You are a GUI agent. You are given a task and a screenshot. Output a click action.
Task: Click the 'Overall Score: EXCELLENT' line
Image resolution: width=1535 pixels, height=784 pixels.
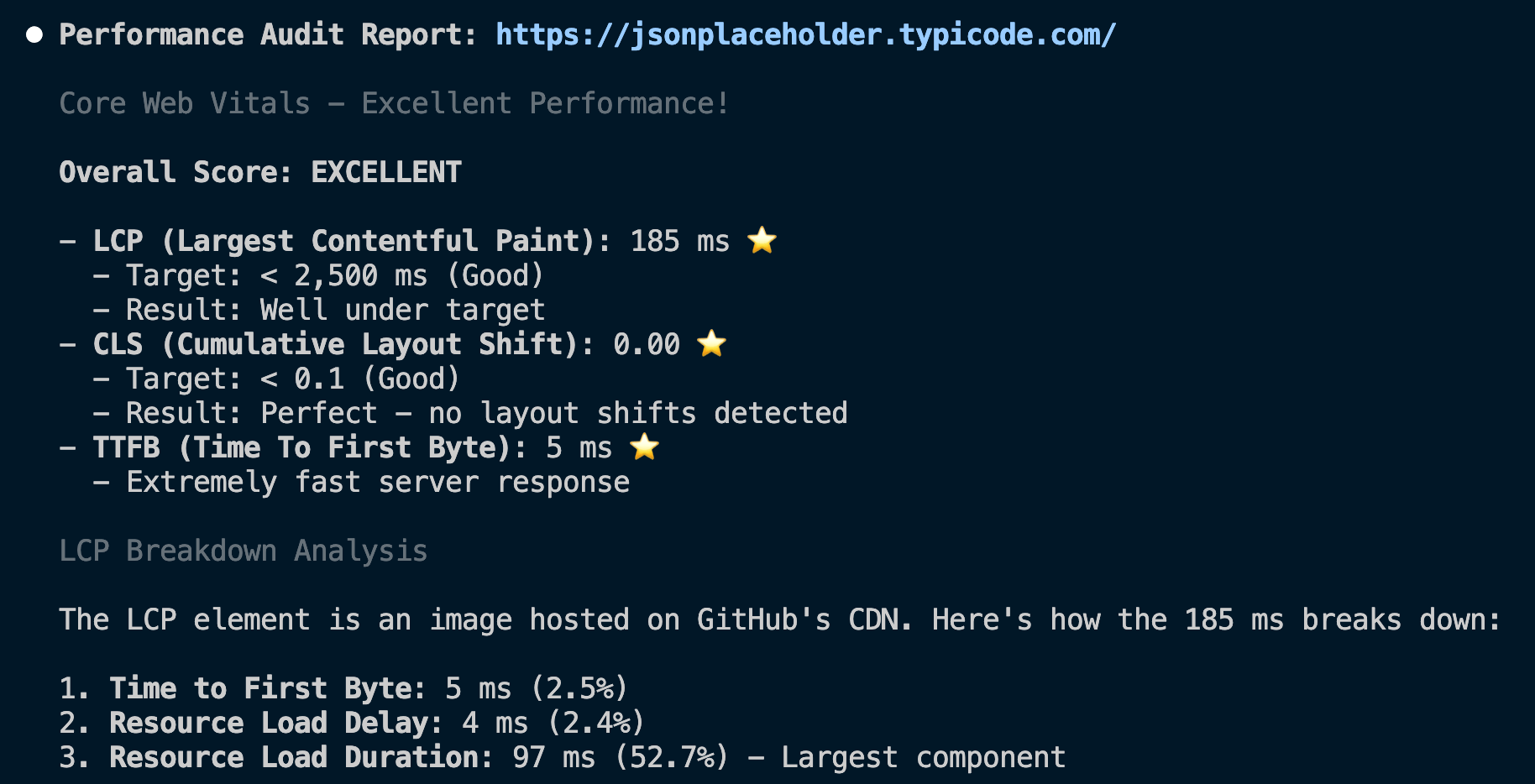click(260, 172)
